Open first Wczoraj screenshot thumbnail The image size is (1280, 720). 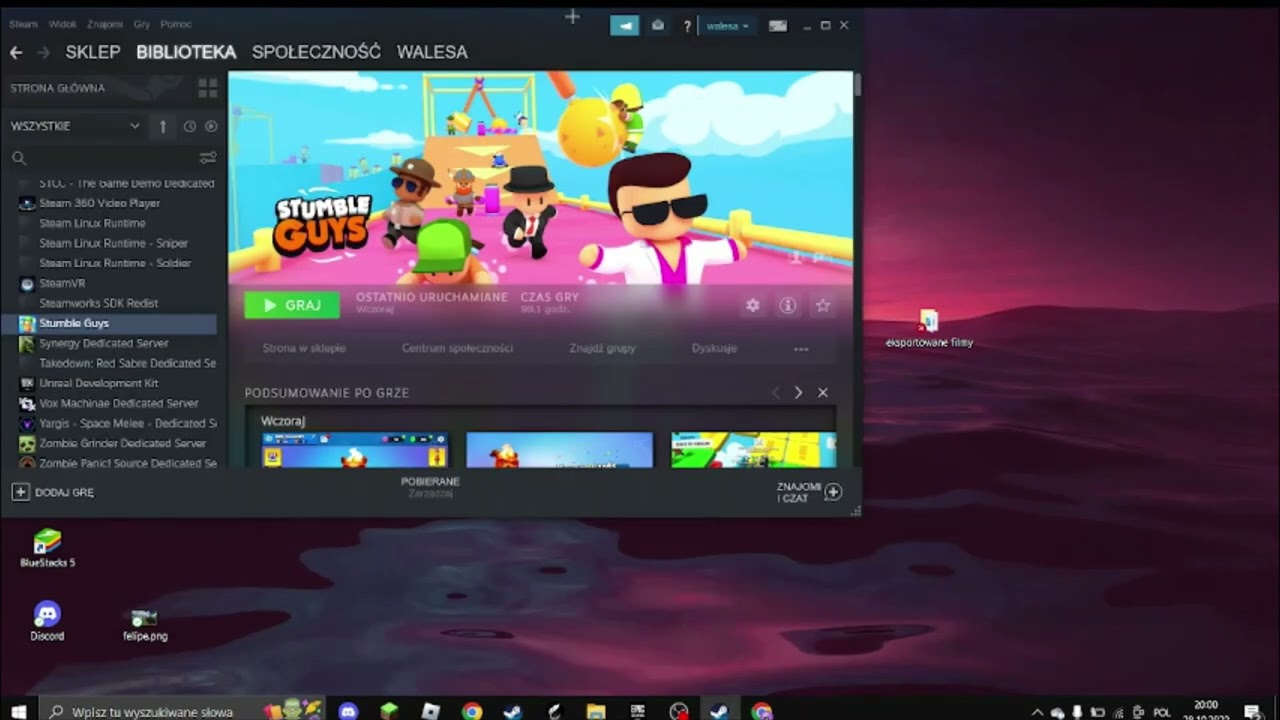point(354,450)
